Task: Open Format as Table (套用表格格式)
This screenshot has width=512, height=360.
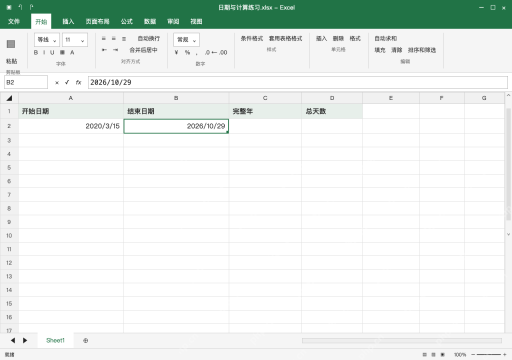Action: pos(286,39)
